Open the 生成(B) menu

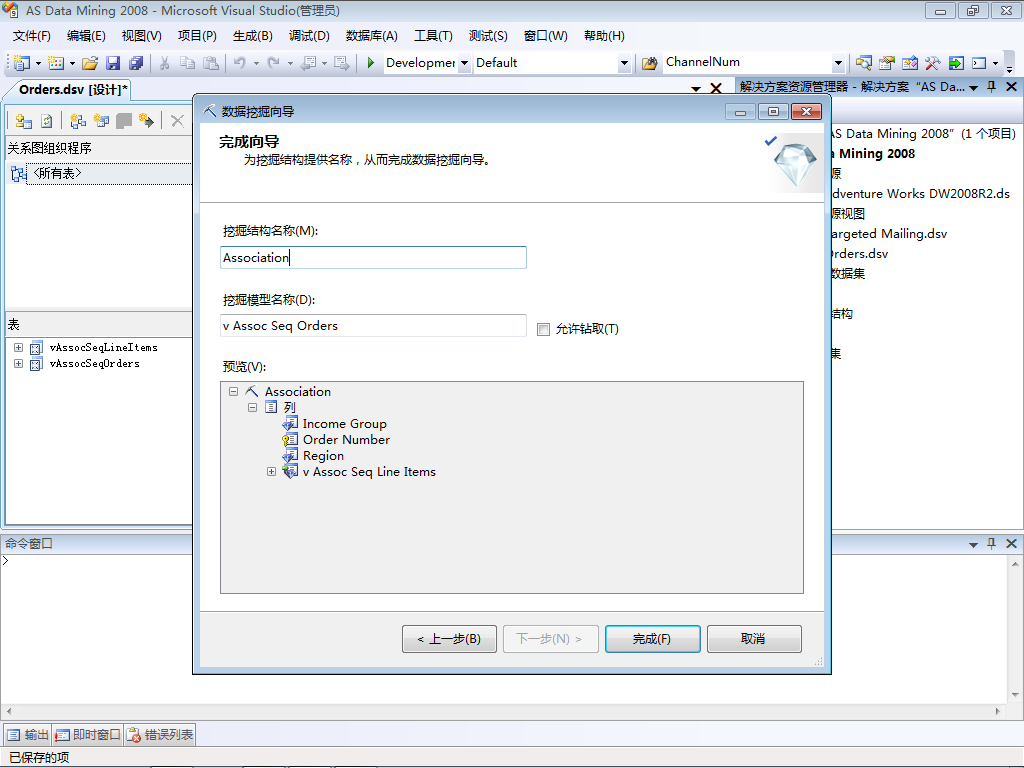pos(253,36)
